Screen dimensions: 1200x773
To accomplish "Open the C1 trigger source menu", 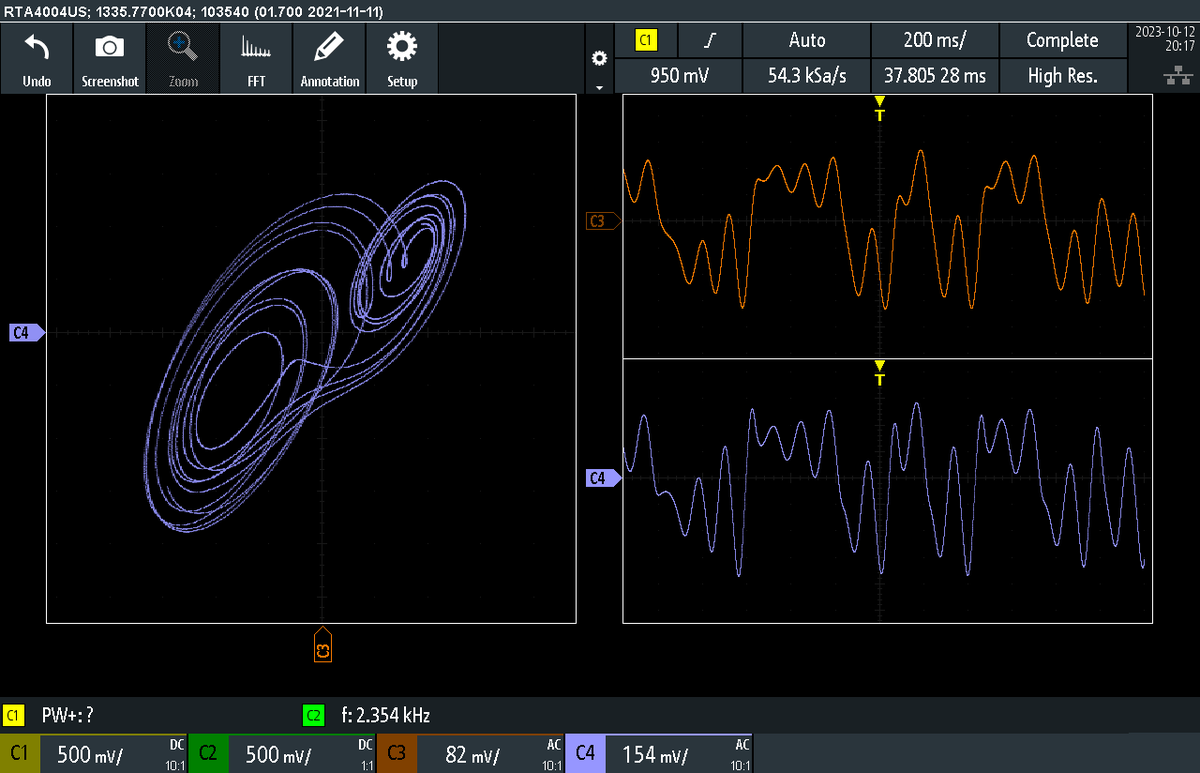I will [x=645, y=40].
